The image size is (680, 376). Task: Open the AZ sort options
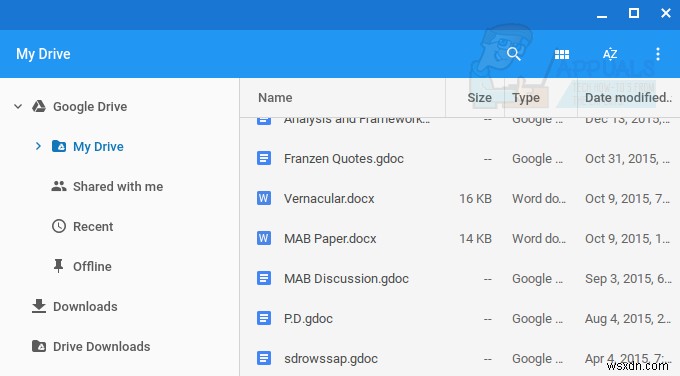(610, 54)
